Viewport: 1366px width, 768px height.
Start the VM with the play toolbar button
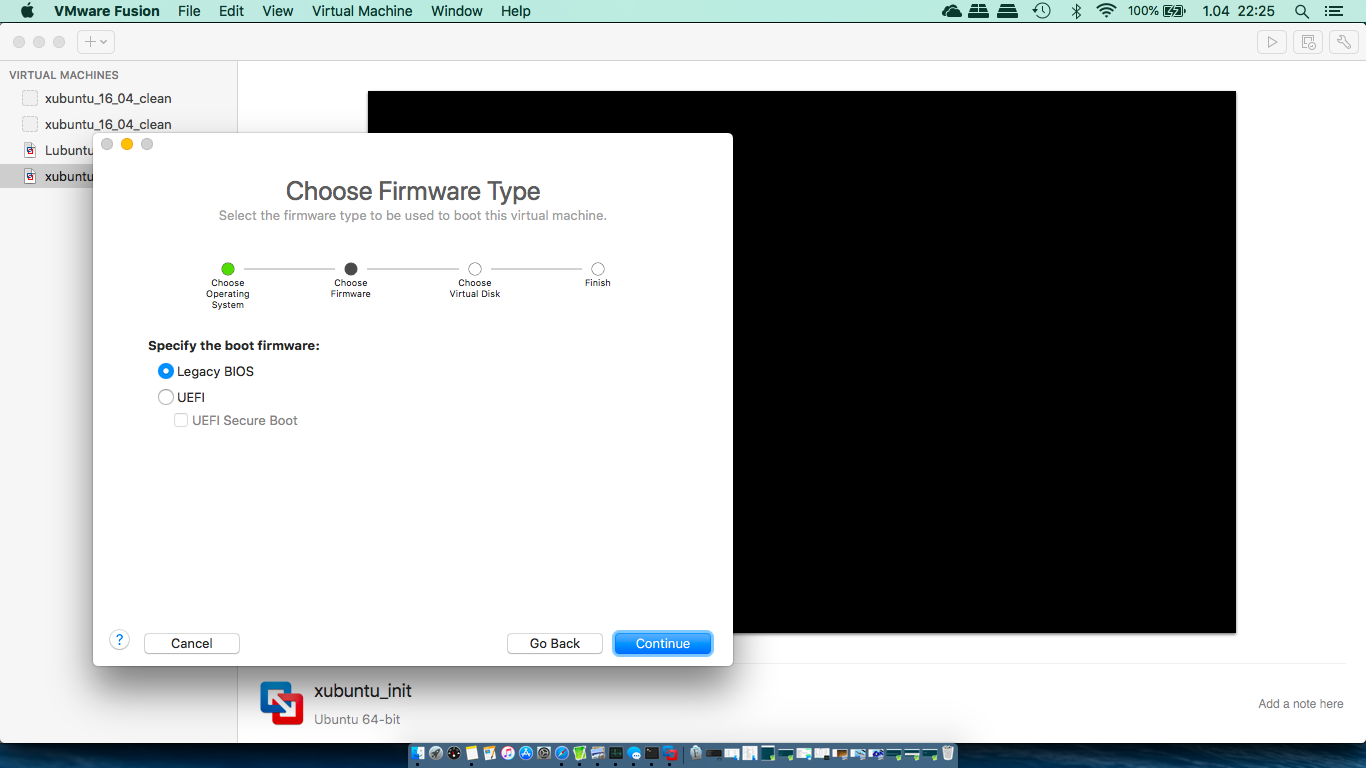[1272, 42]
